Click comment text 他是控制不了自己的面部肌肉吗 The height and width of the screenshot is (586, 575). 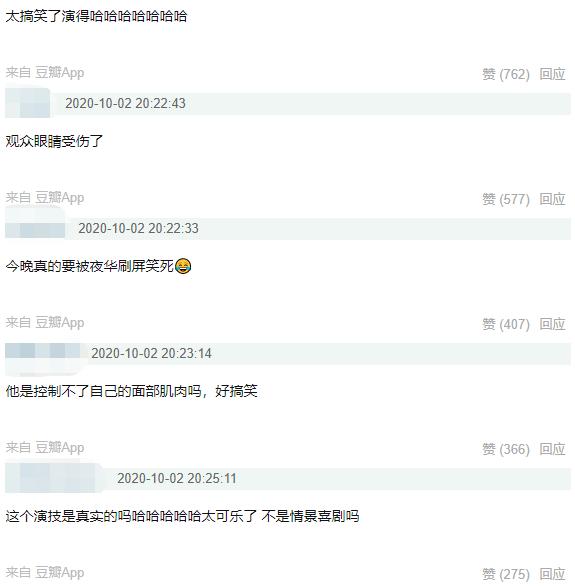coord(103,391)
